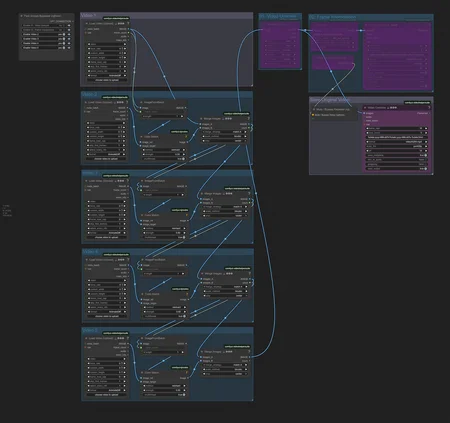Image resolution: width=450 pixels, height=423 pixels.
Task: Select the 02 Frame Interpolation group title
Action: click(x=333, y=17)
